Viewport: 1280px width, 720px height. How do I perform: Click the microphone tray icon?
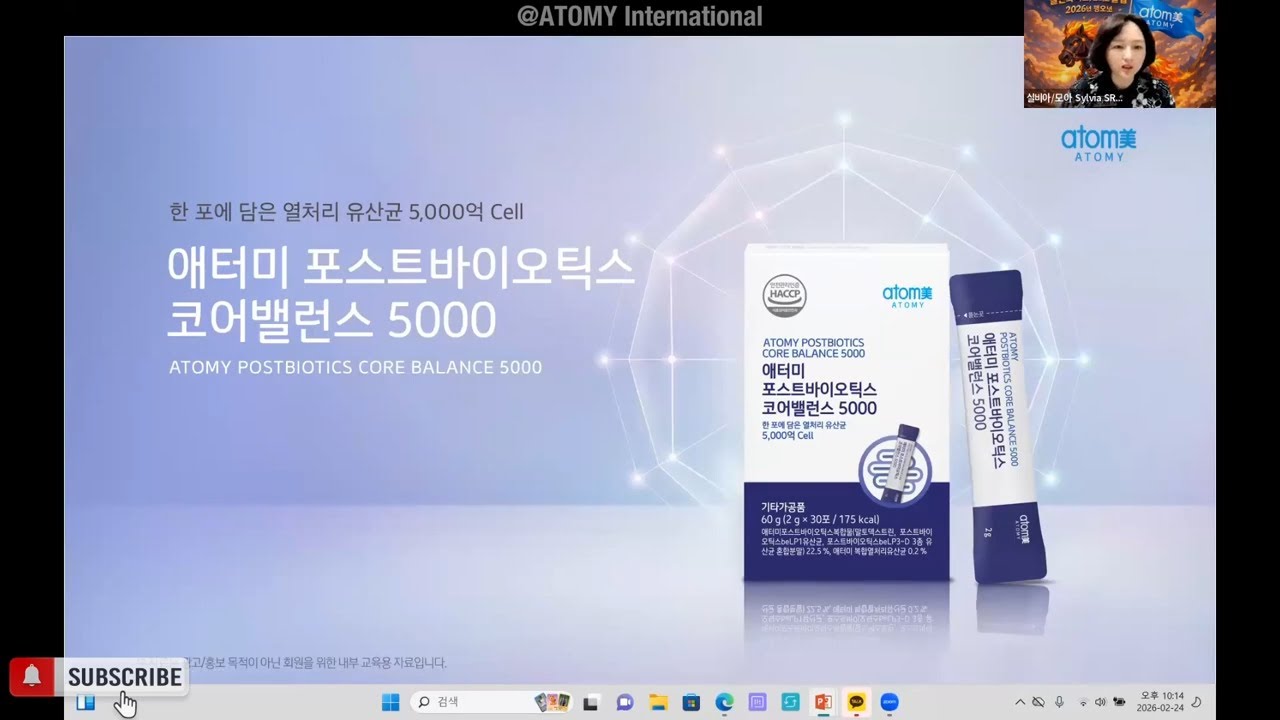coord(1059,702)
